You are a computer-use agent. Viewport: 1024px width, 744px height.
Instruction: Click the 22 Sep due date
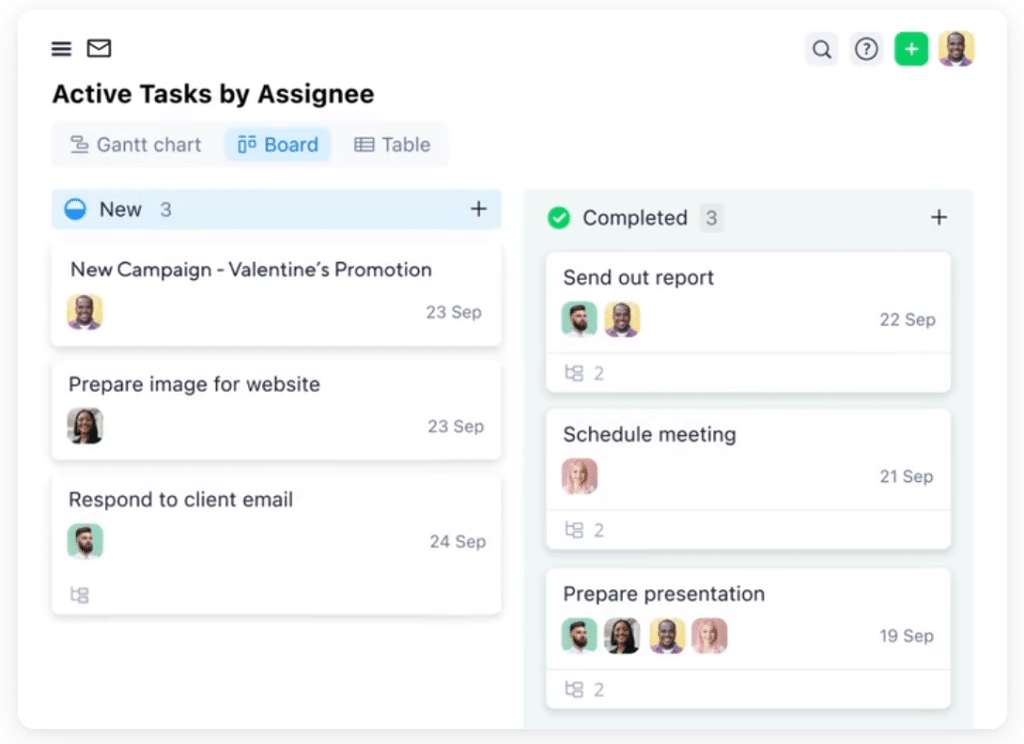[908, 319]
